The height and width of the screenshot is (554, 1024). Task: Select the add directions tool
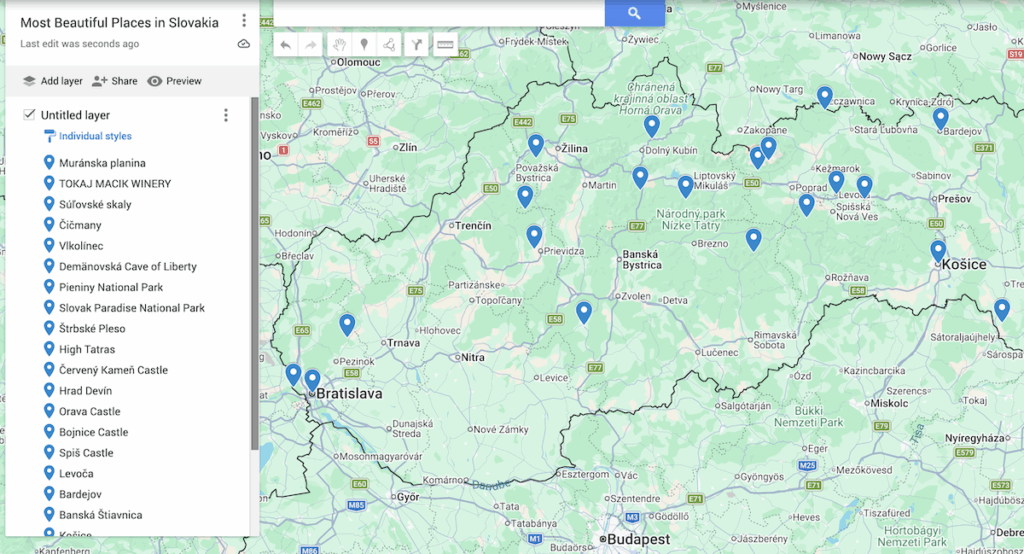[x=416, y=45]
